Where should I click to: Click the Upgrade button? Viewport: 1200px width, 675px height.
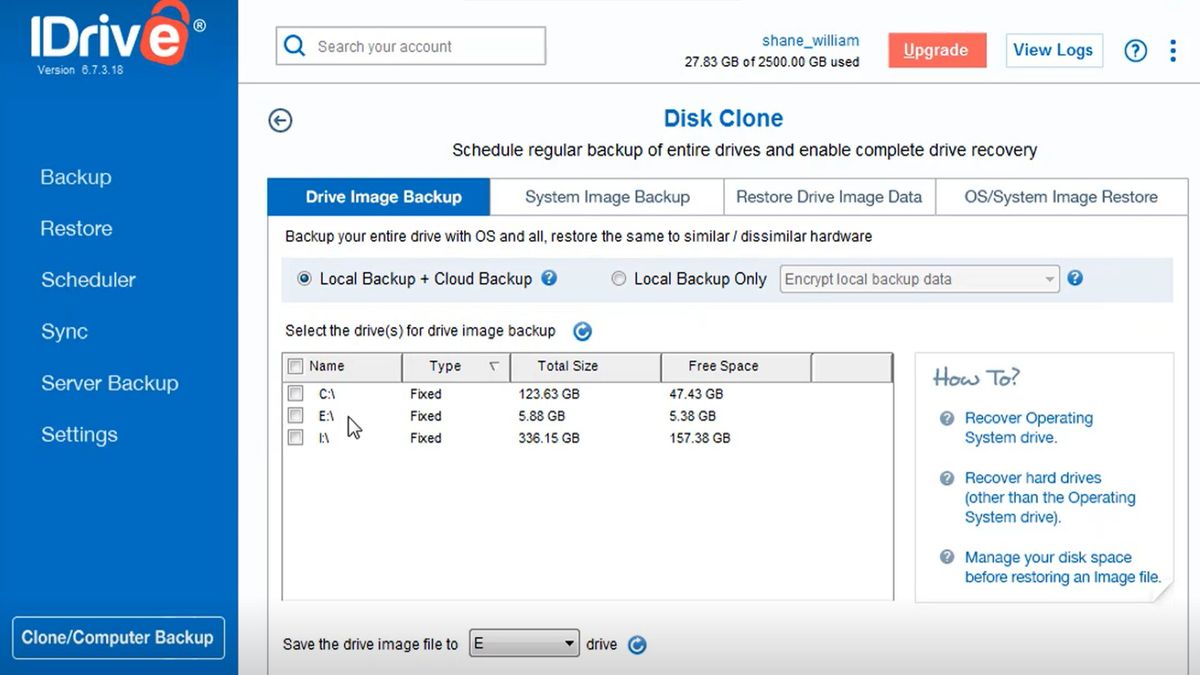pos(936,50)
